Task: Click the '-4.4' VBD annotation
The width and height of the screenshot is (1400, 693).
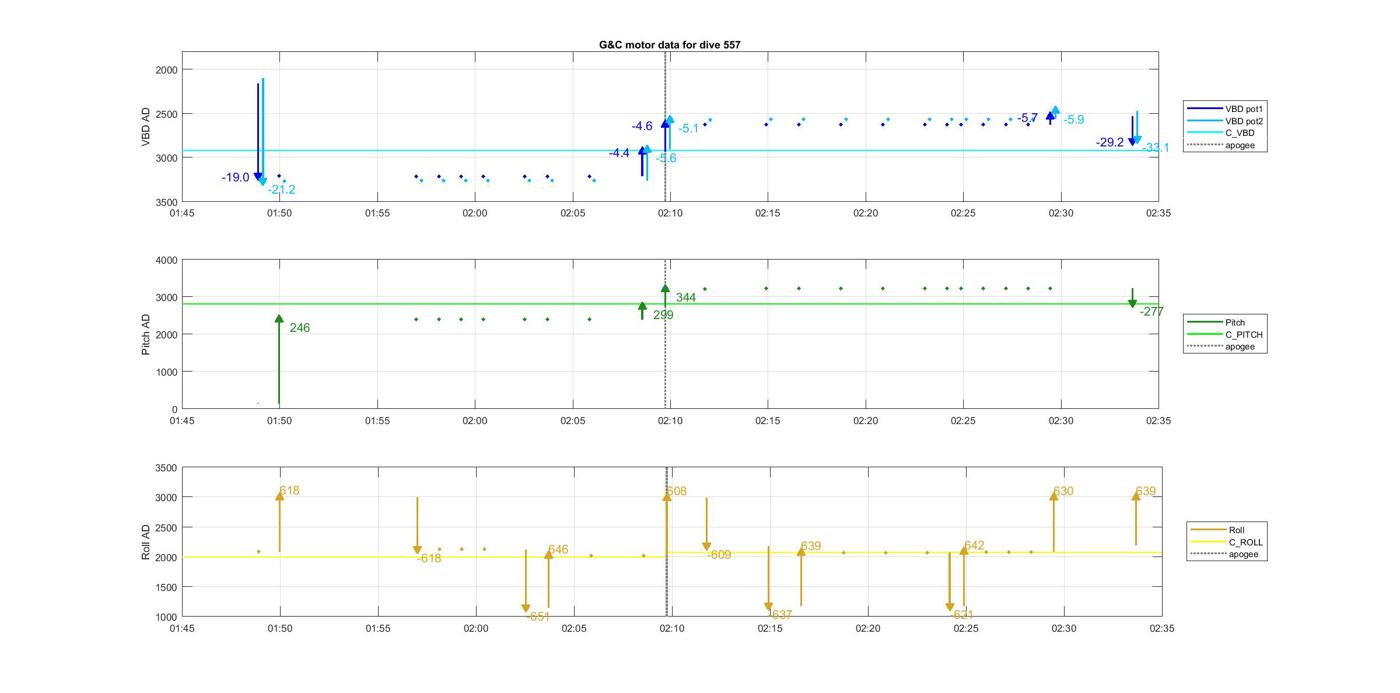Action: [619, 152]
